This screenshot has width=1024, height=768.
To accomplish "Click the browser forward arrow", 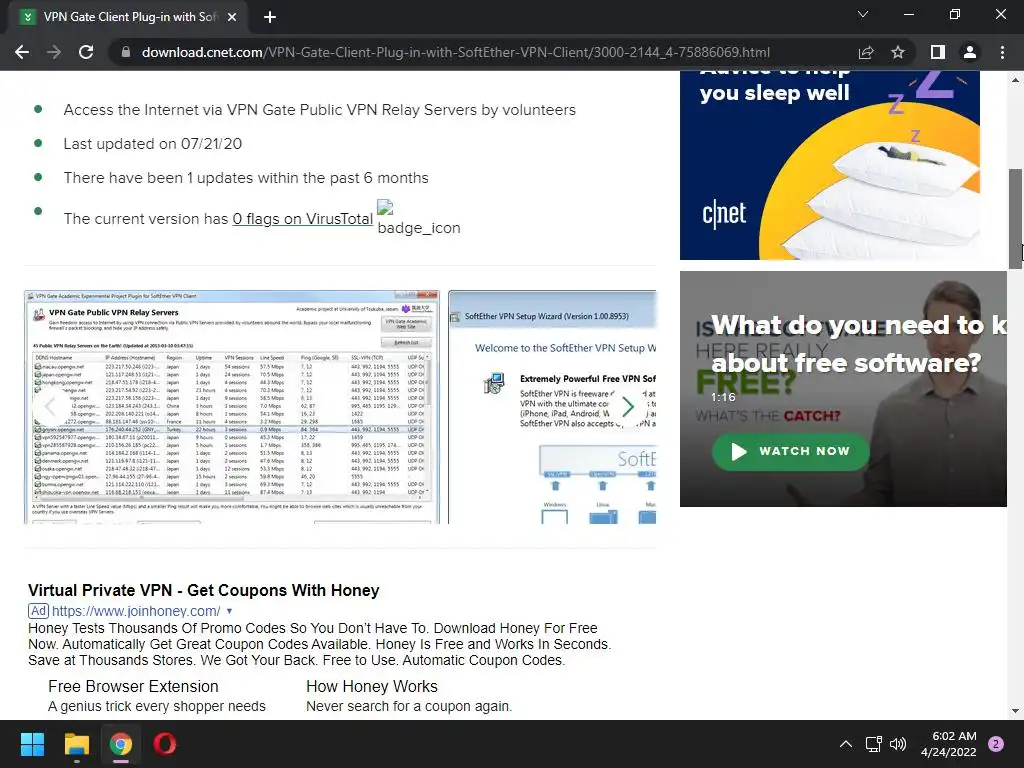I will click(x=54, y=52).
